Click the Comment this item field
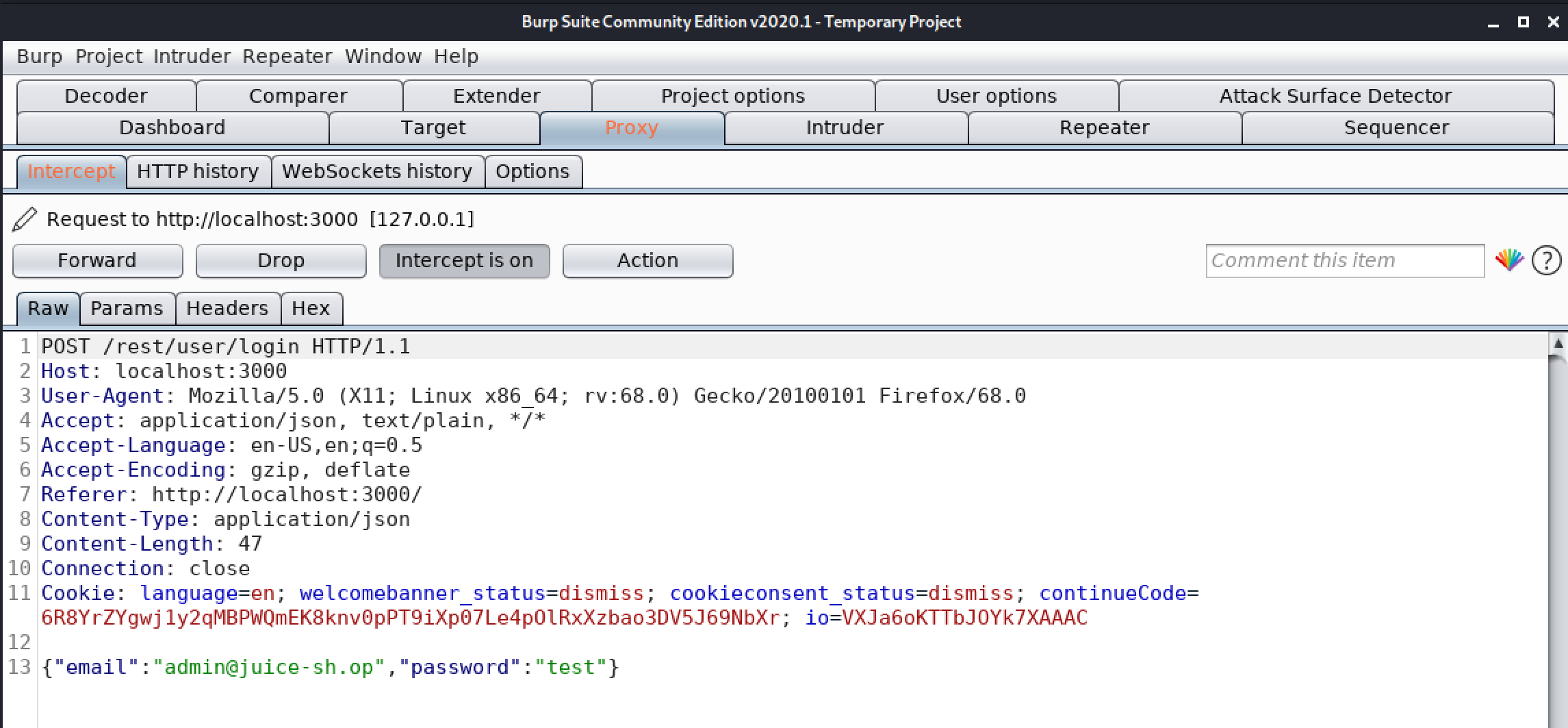1568x728 pixels. 1345,261
